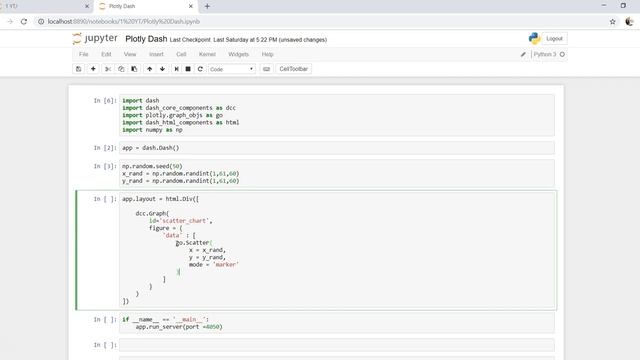The width and height of the screenshot is (640, 360).
Task: Click the dcc.Graph( line
Action: coord(152,213)
